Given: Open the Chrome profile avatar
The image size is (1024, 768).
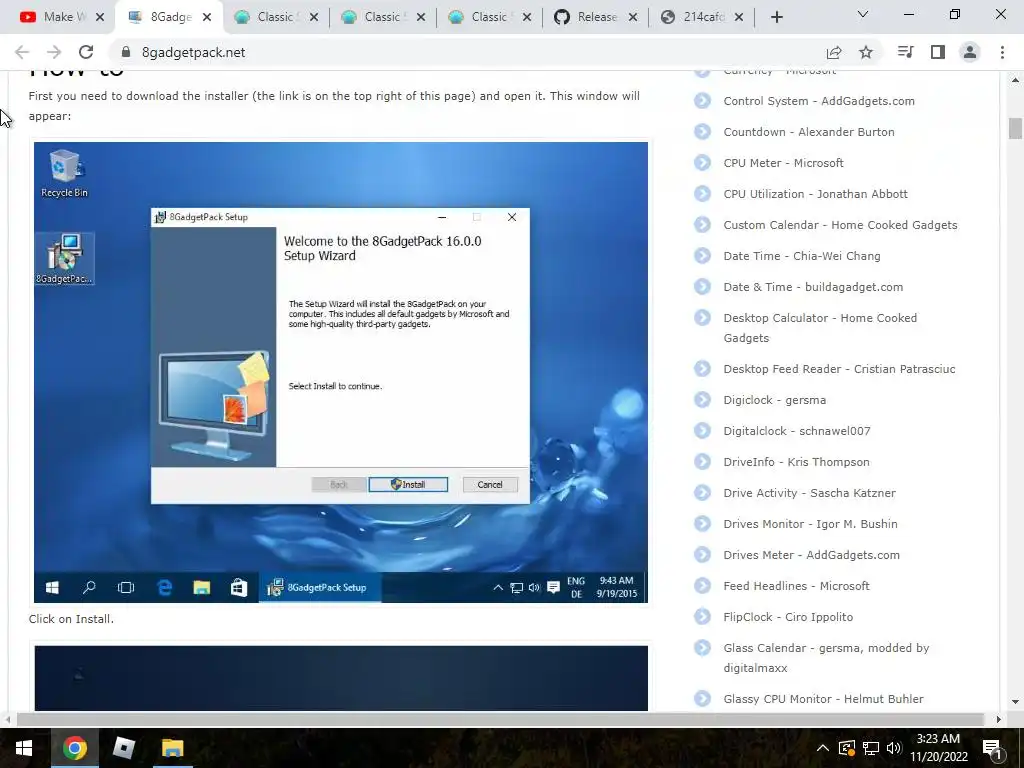Looking at the screenshot, I should [970, 52].
